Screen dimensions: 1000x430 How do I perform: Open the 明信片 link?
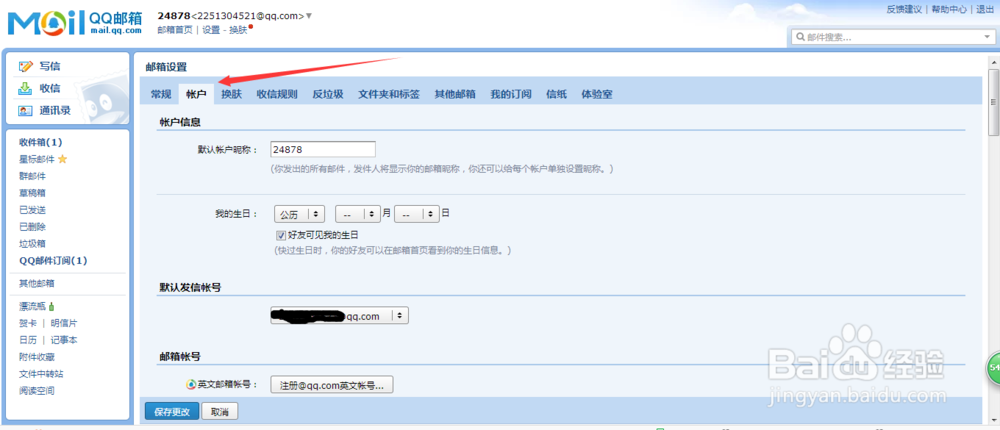pos(64,323)
